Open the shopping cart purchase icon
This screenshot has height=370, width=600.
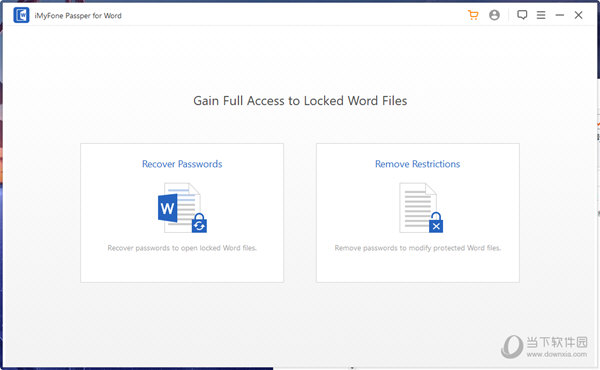[x=473, y=15]
